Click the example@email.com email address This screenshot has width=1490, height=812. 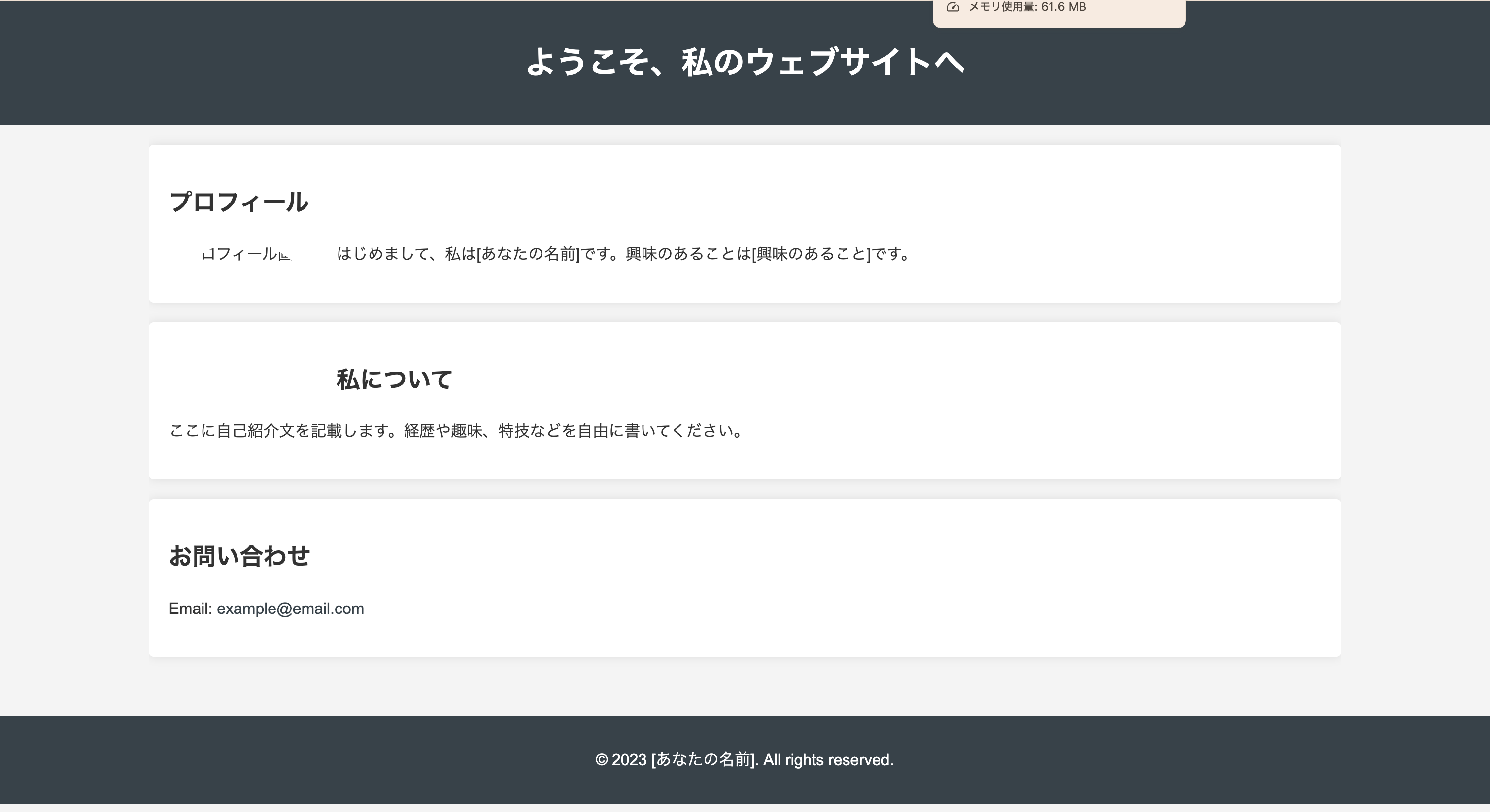(290, 609)
